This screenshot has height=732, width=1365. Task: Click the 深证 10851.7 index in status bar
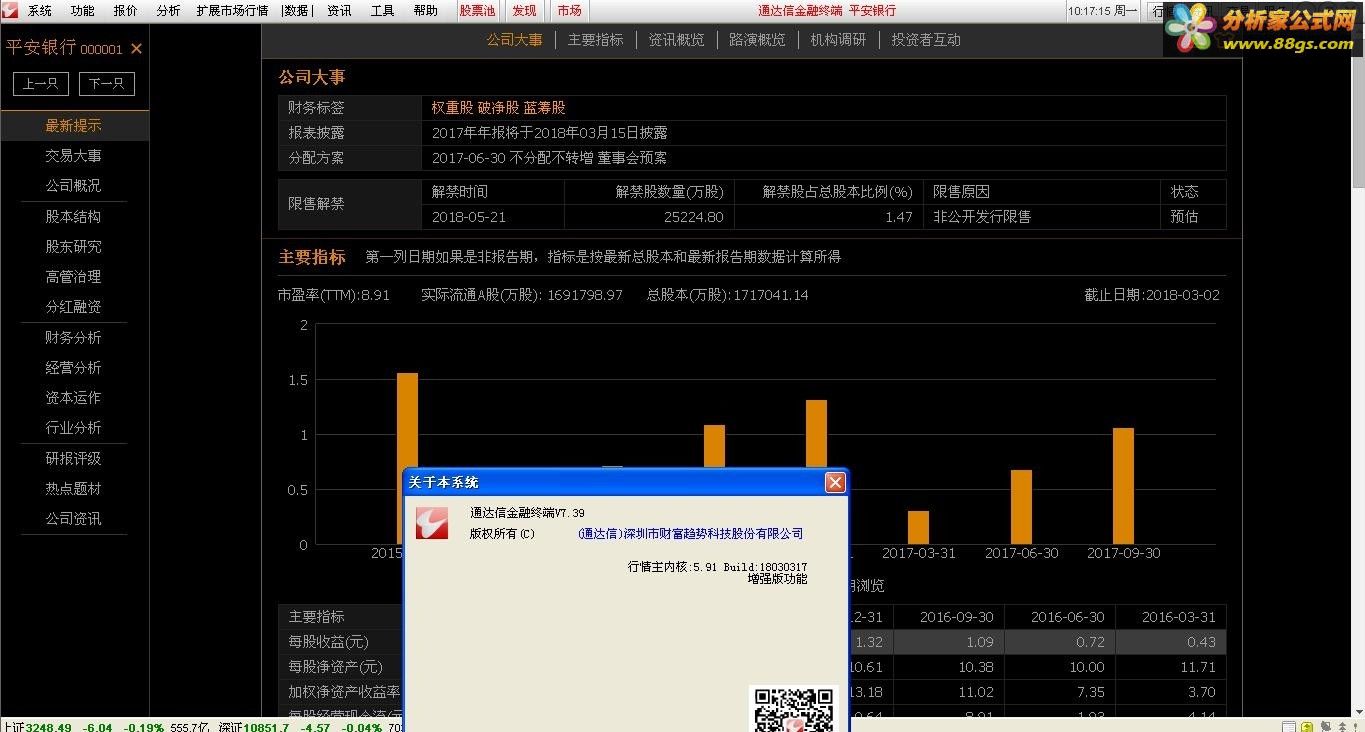(x=256, y=727)
